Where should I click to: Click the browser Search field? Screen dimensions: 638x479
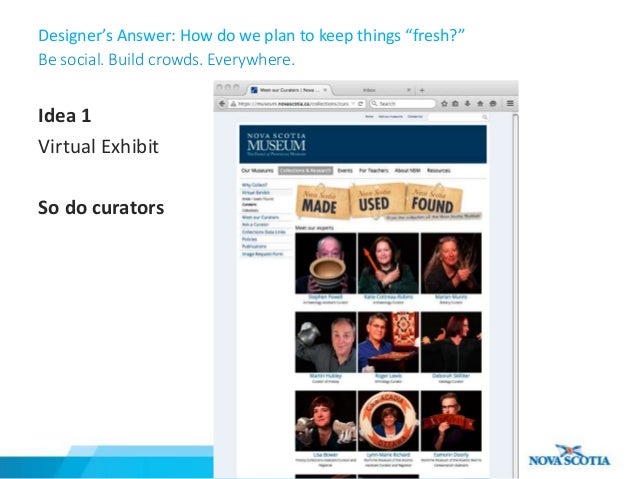click(403, 104)
